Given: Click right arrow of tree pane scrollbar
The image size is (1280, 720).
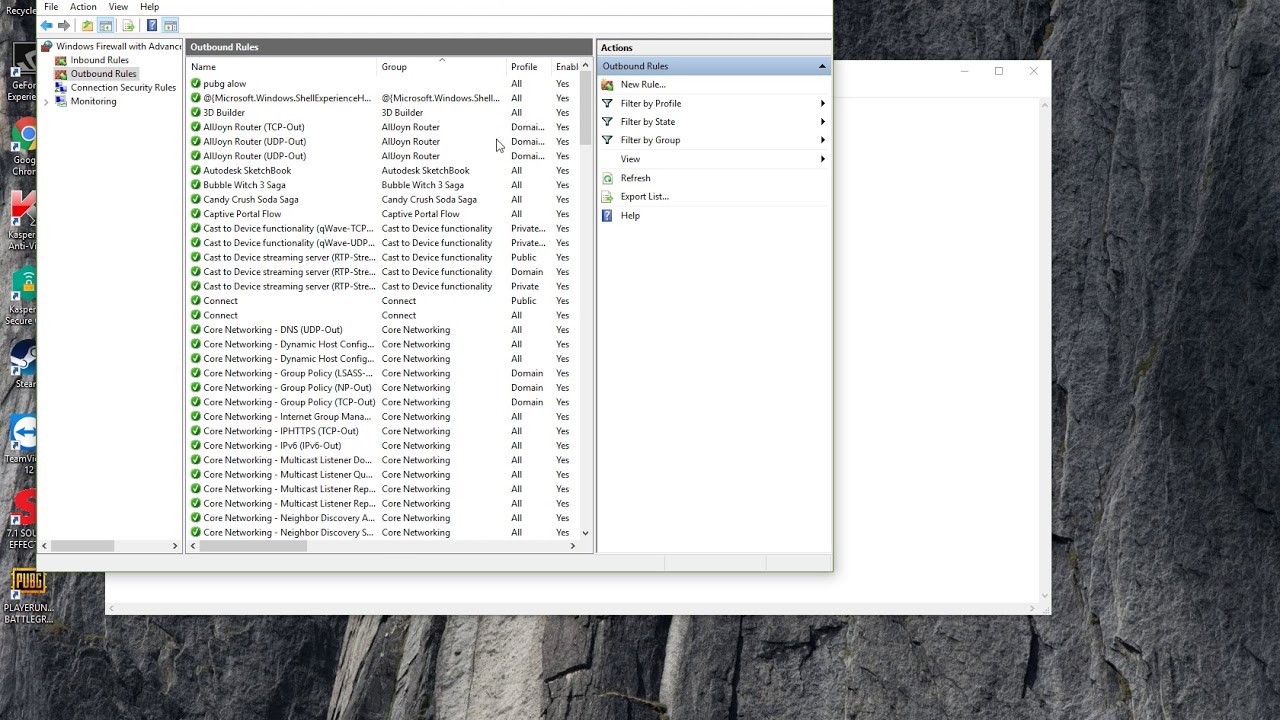Looking at the screenshot, I should tap(175, 546).
